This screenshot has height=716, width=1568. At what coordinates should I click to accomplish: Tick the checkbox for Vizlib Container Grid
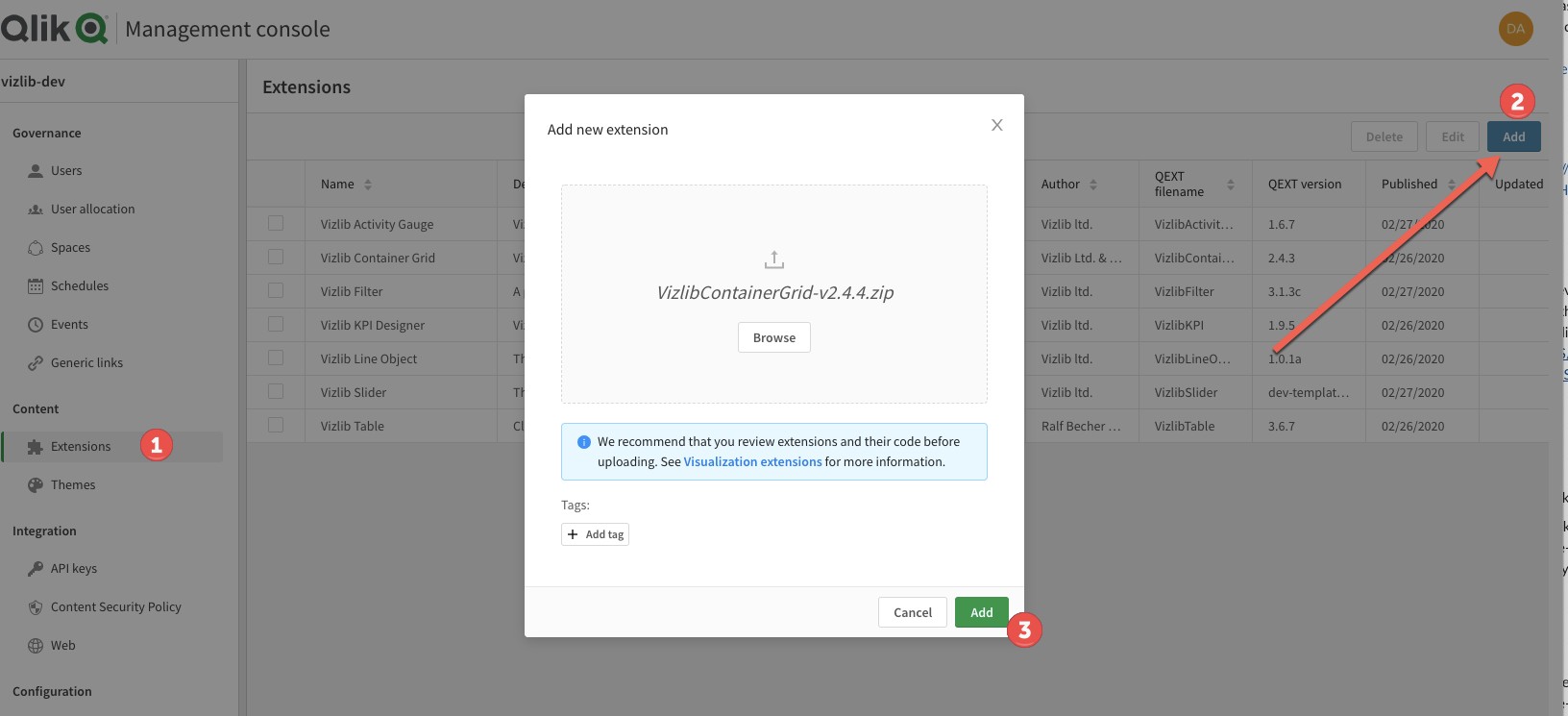click(276, 257)
